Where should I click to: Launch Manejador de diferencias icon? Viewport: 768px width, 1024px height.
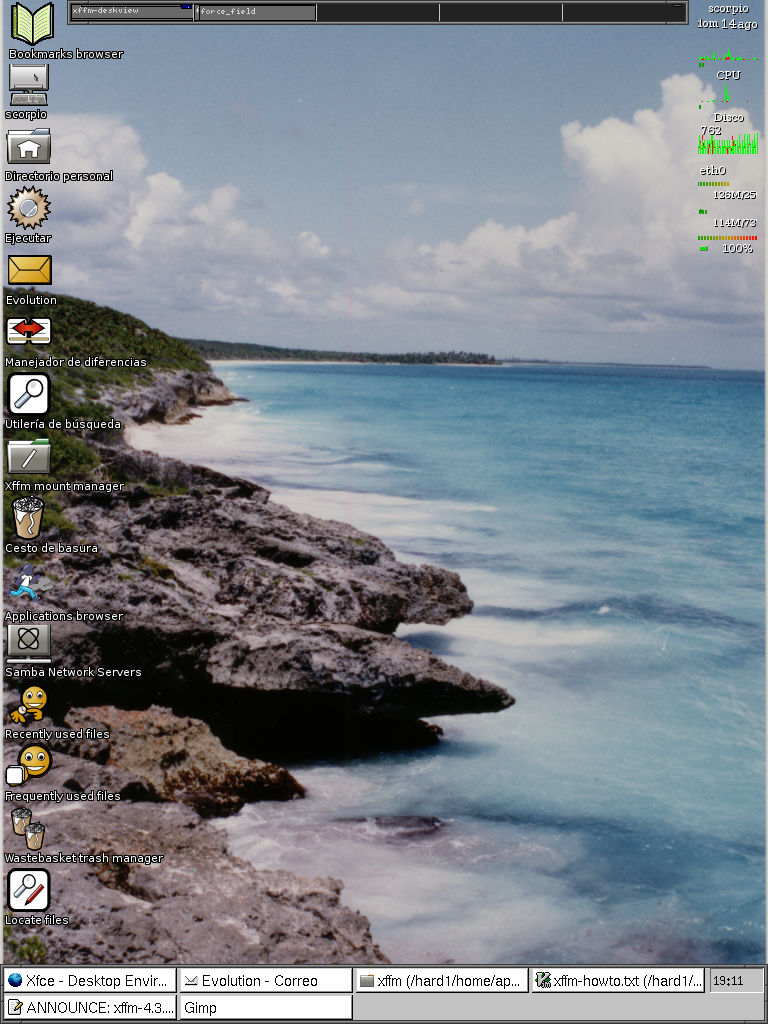click(29, 331)
